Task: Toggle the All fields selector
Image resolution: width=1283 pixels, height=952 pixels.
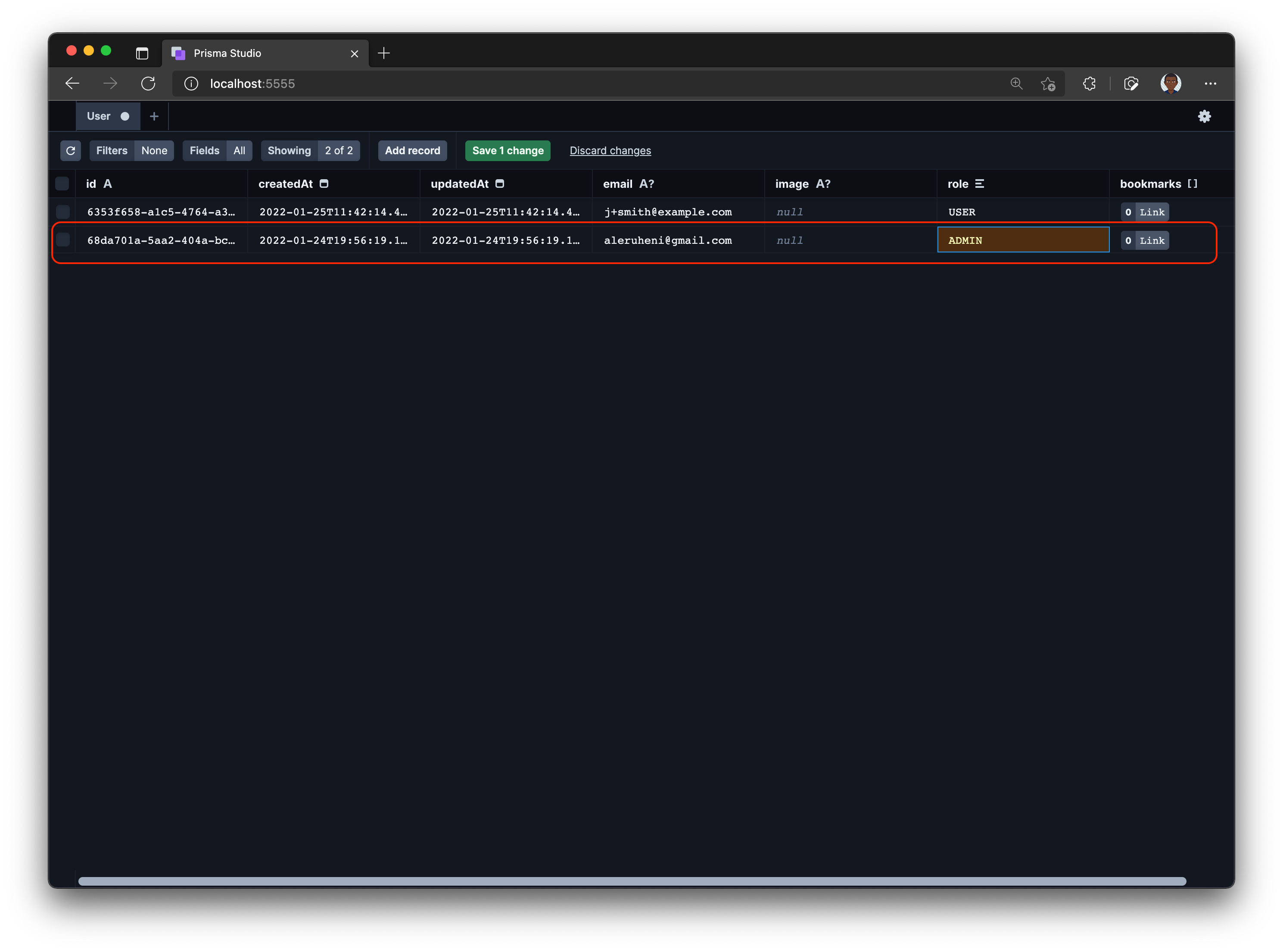Action: coord(237,150)
